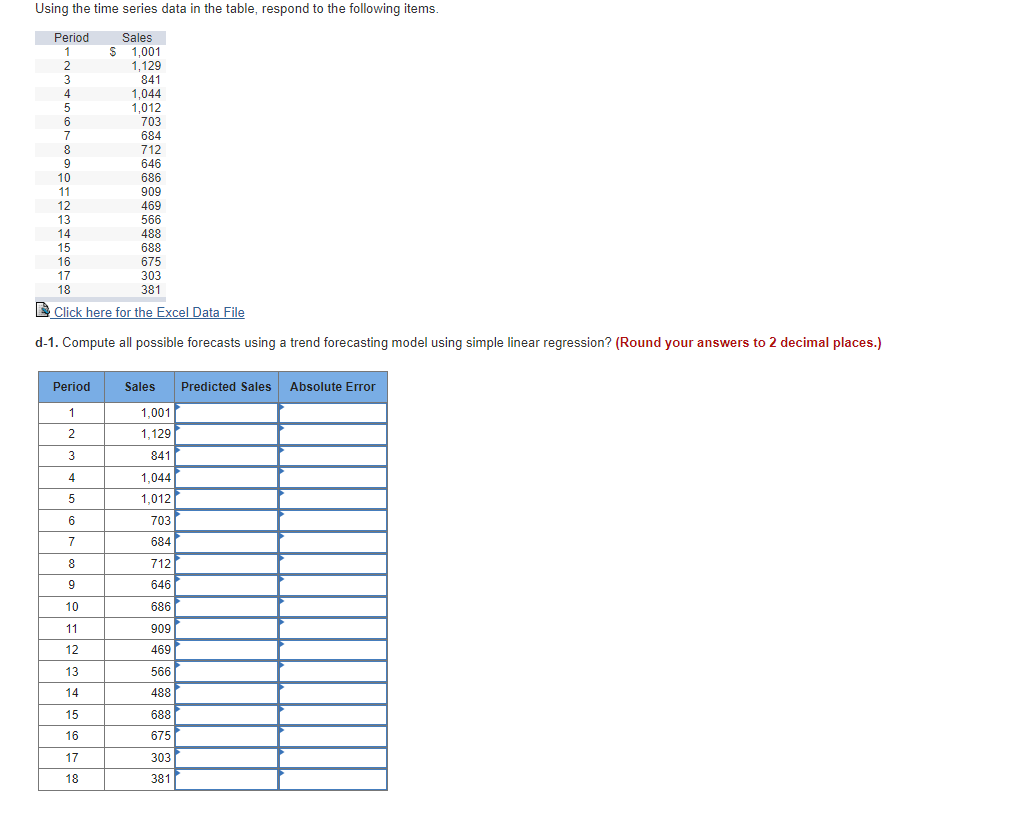This screenshot has width=1016, height=825.
Task: Click sales value 303 in answer table
Action: click(x=161, y=758)
